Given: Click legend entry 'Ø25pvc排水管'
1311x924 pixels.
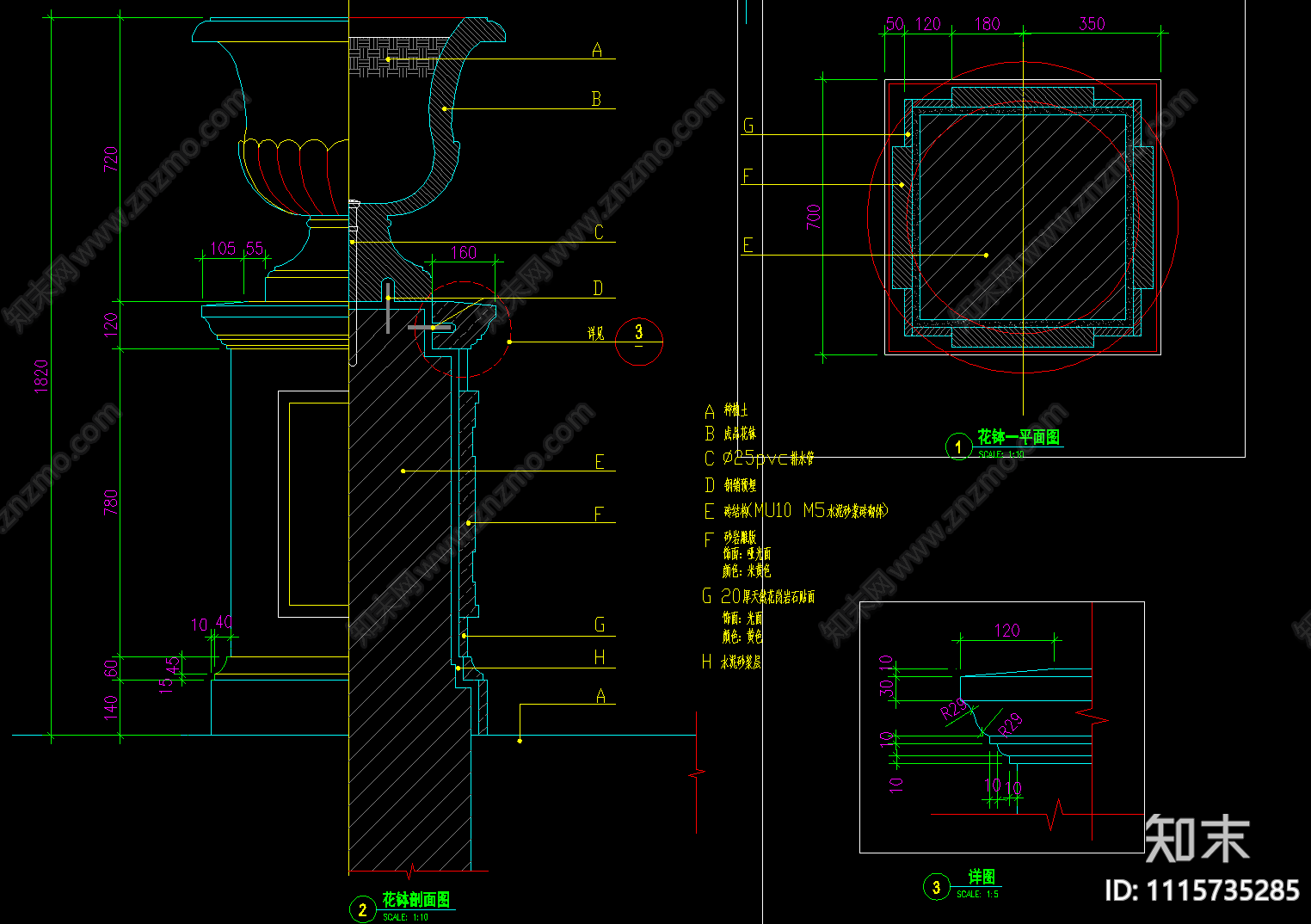Looking at the screenshot, I should click(768, 459).
